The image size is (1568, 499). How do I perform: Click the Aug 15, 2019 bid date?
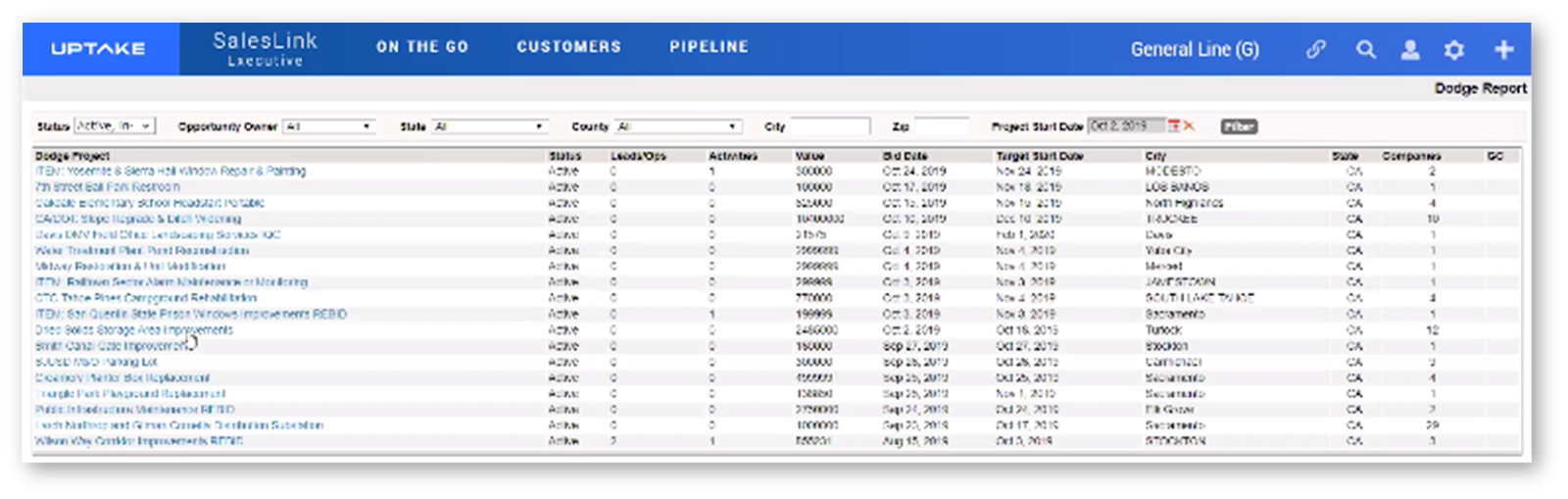[914, 441]
